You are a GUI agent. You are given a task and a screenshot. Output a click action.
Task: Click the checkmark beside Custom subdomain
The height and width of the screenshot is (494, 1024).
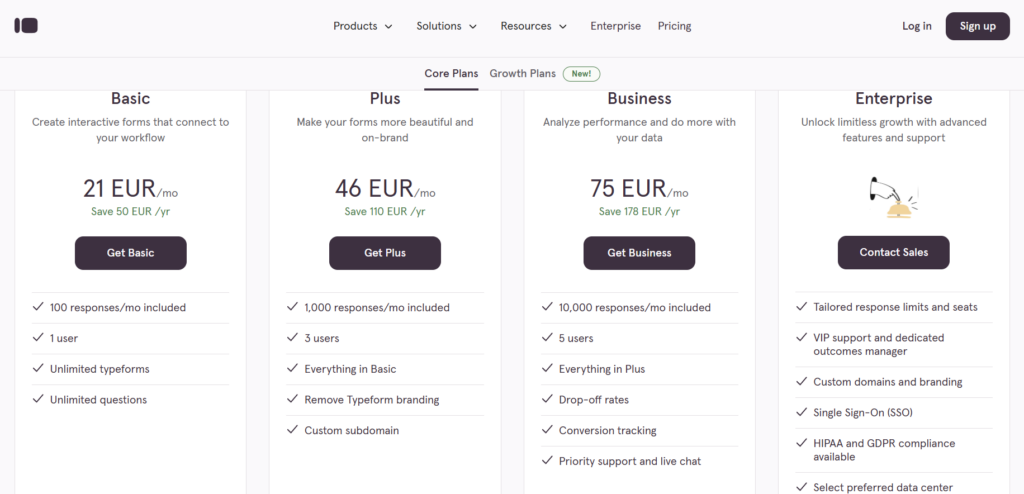[292, 430]
